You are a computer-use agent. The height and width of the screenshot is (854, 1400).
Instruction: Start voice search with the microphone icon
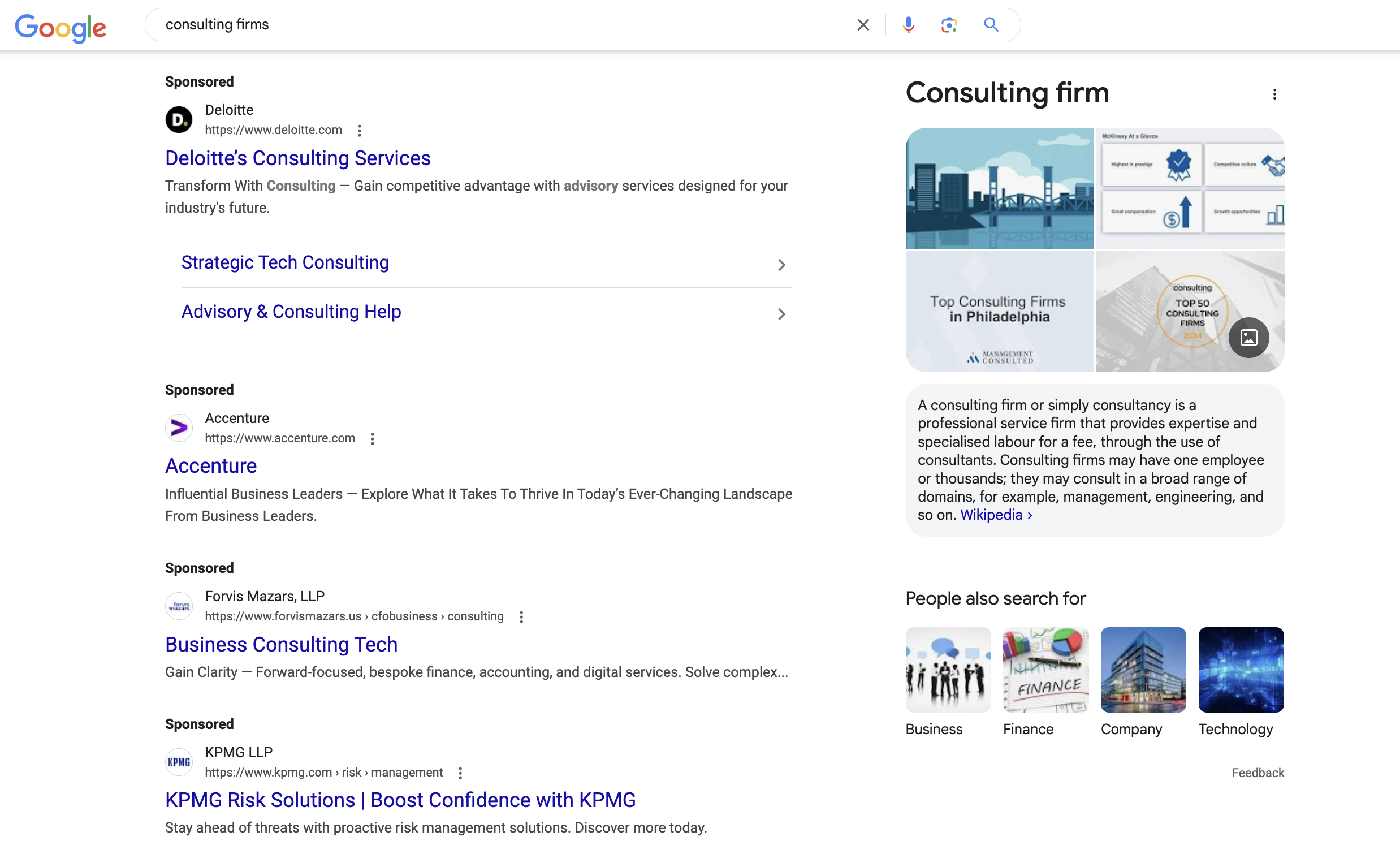[909, 25]
